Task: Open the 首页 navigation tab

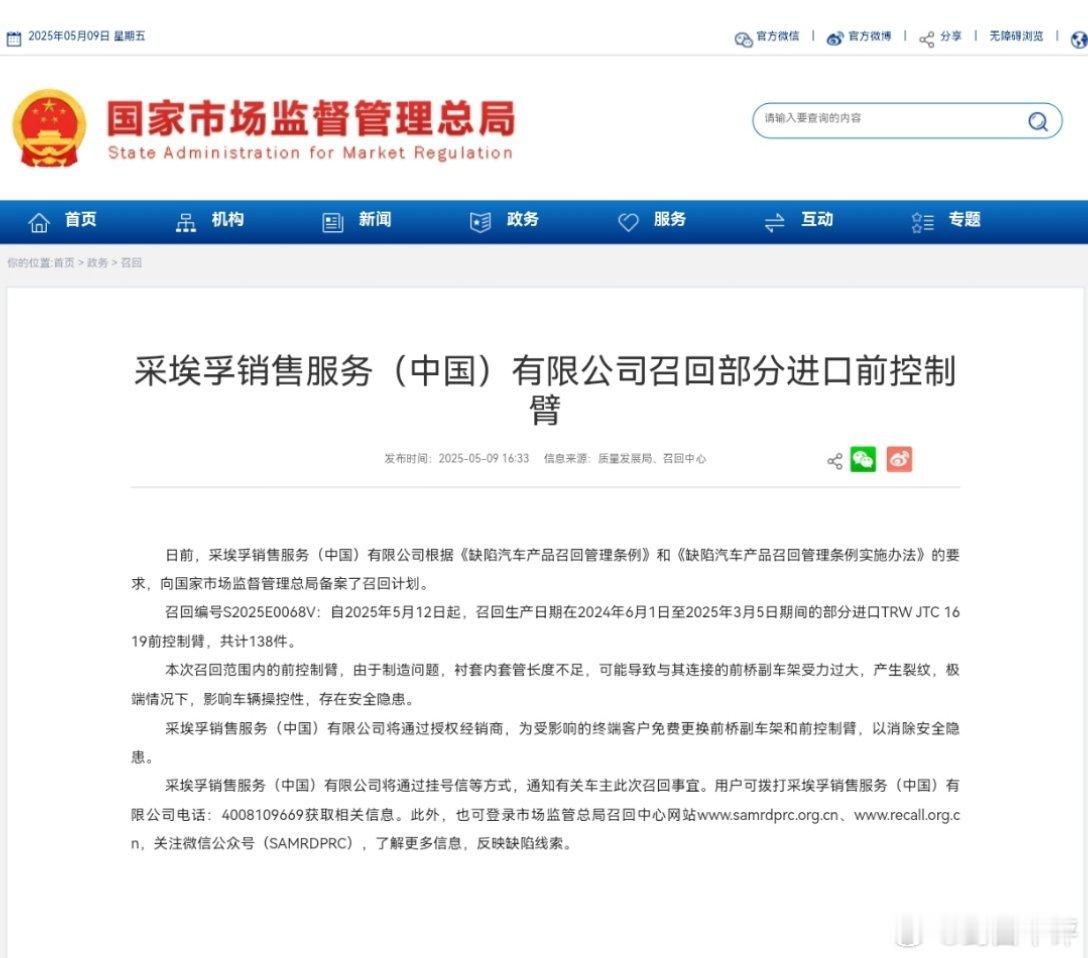Action: click(x=81, y=219)
